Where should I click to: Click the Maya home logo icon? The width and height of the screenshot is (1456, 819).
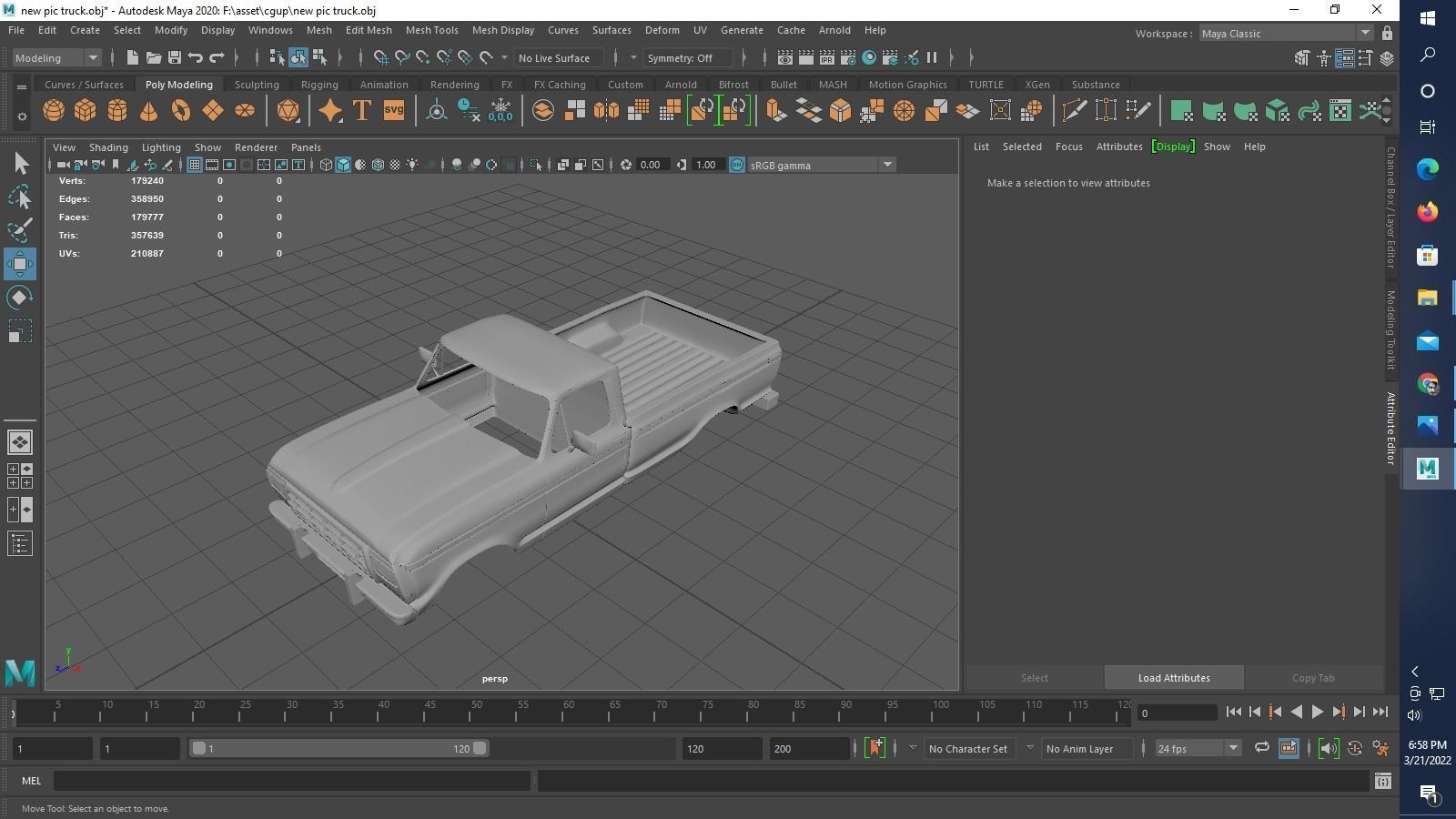[x=20, y=673]
